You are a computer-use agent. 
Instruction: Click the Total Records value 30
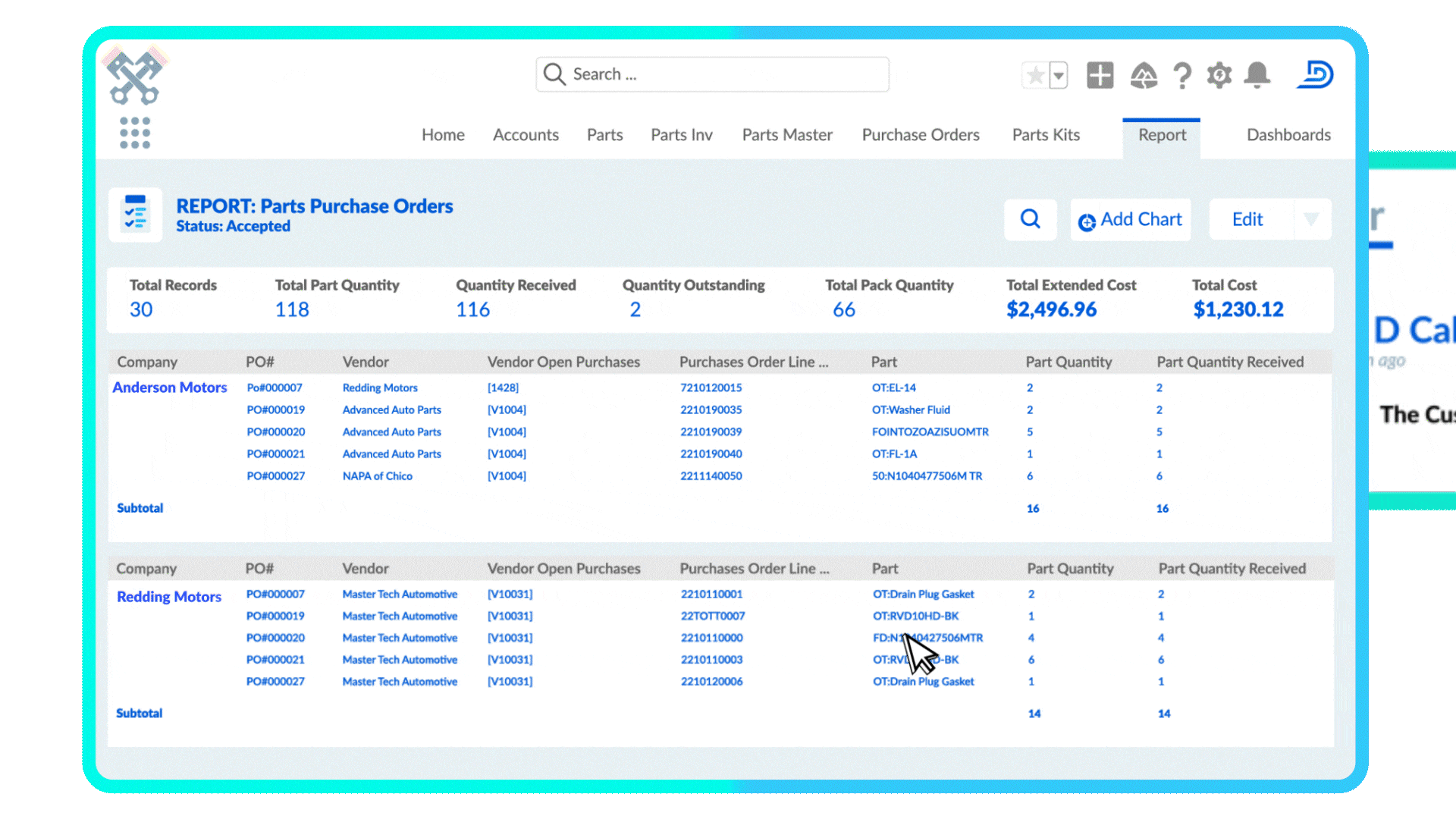pos(141,309)
